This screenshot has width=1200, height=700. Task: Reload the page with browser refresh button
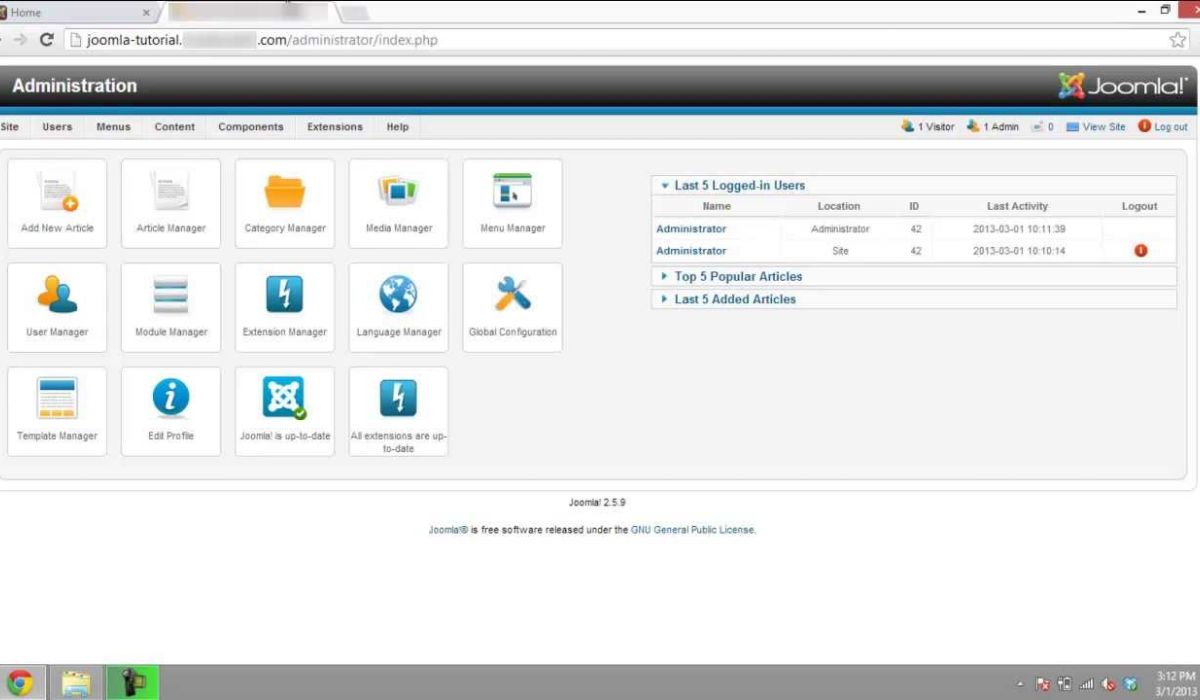[46, 40]
